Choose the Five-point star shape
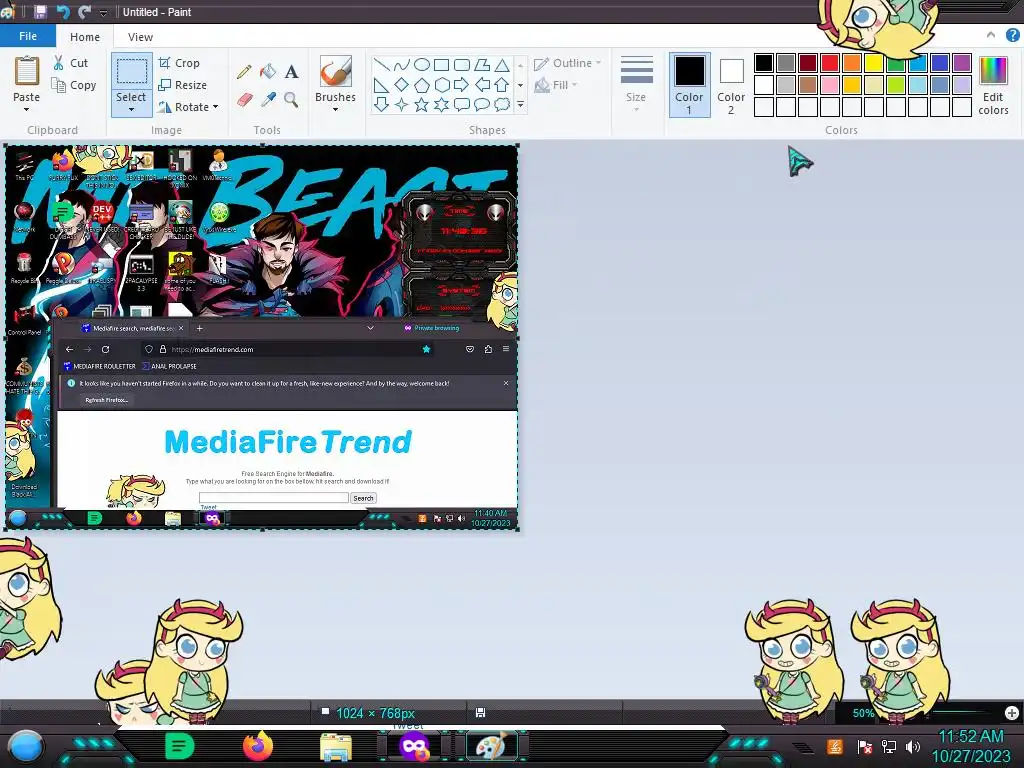The height and width of the screenshot is (768, 1024). (x=422, y=104)
